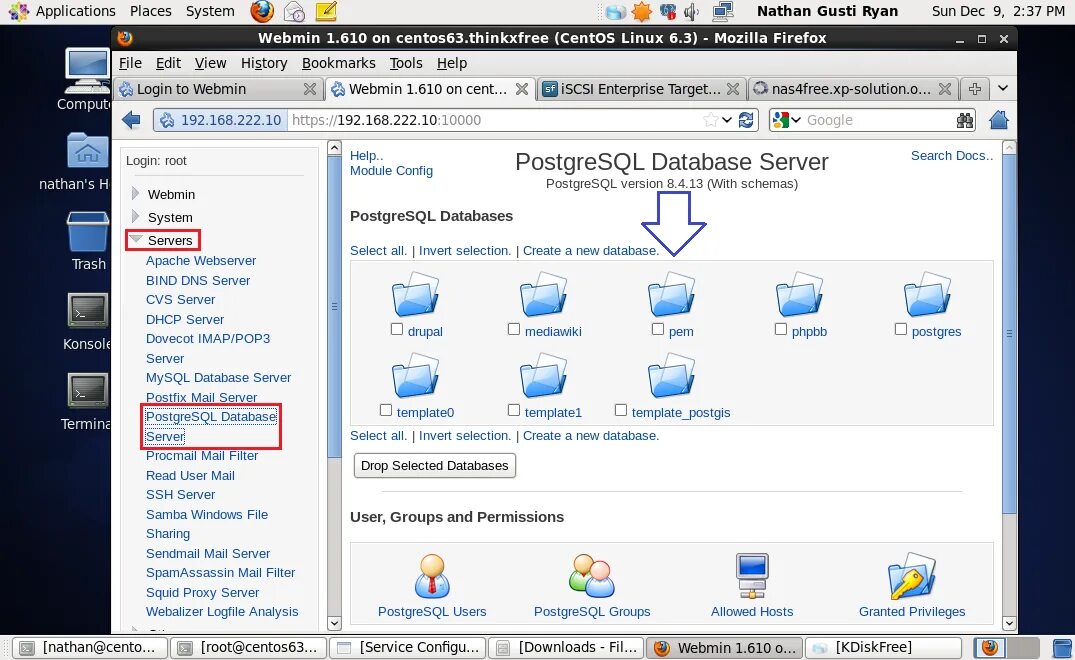Tick the drupal database checkbox
Viewport: 1075px width, 660px height.
397,330
